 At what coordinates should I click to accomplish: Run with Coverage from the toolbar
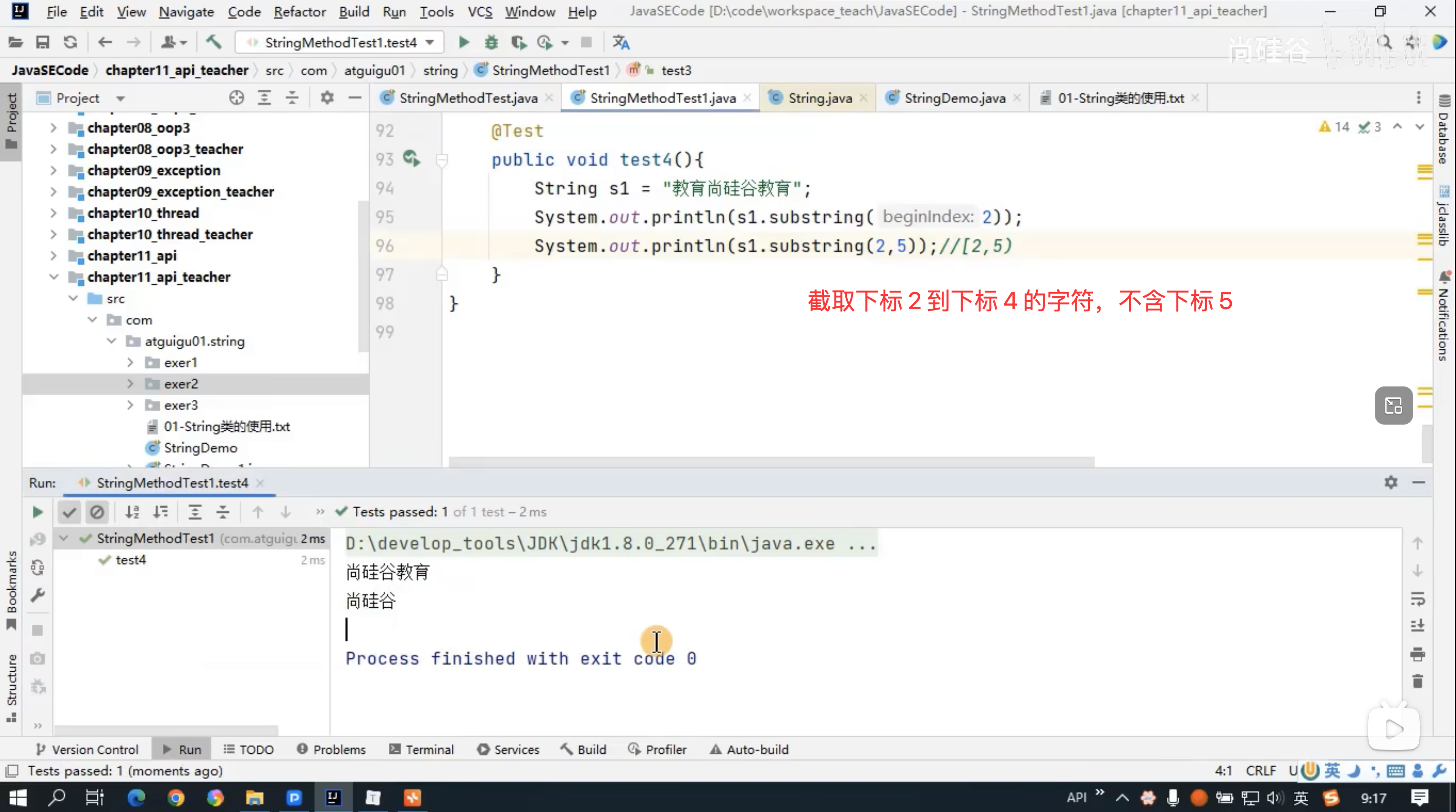518,42
